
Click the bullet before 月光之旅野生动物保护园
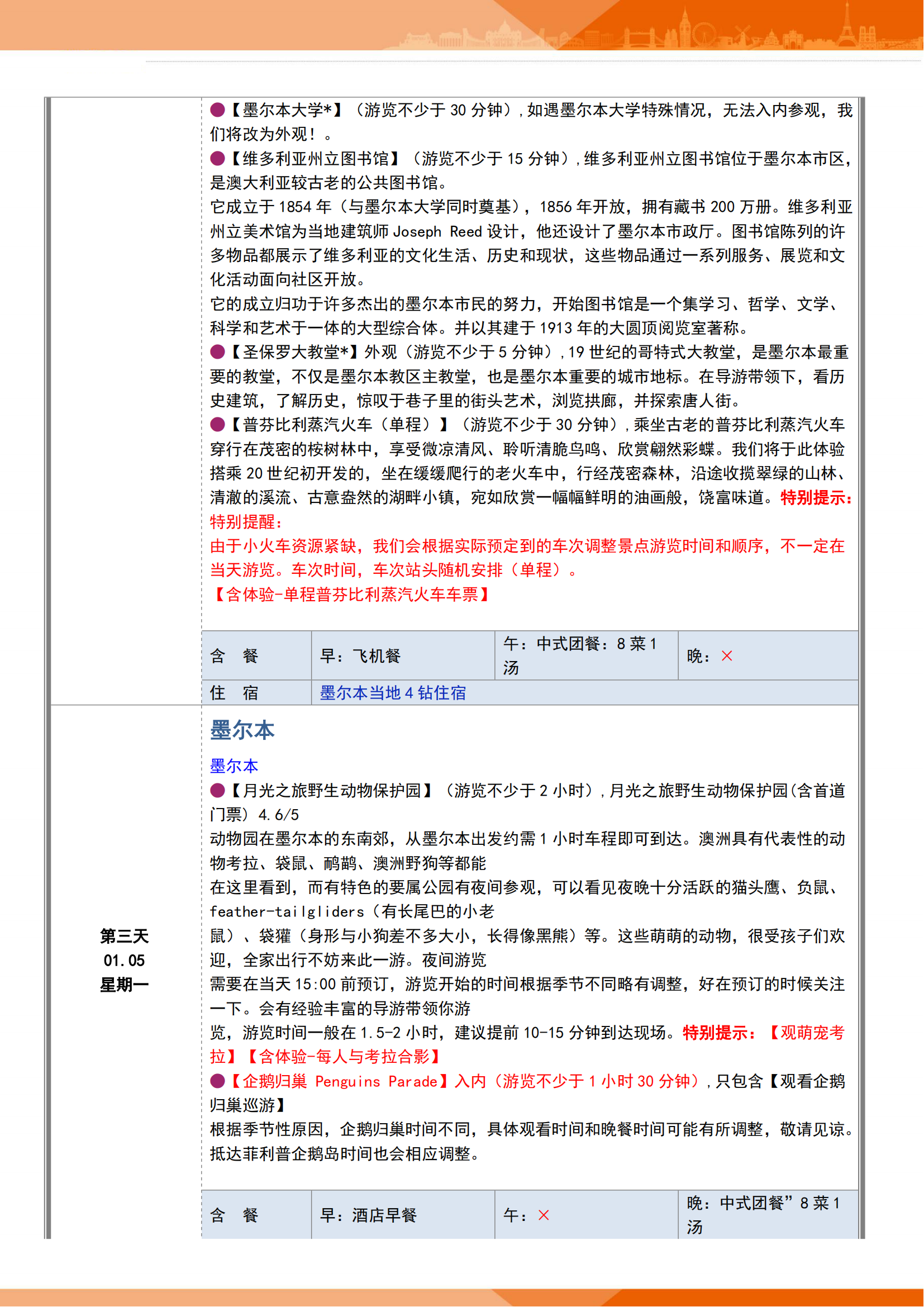217,790
